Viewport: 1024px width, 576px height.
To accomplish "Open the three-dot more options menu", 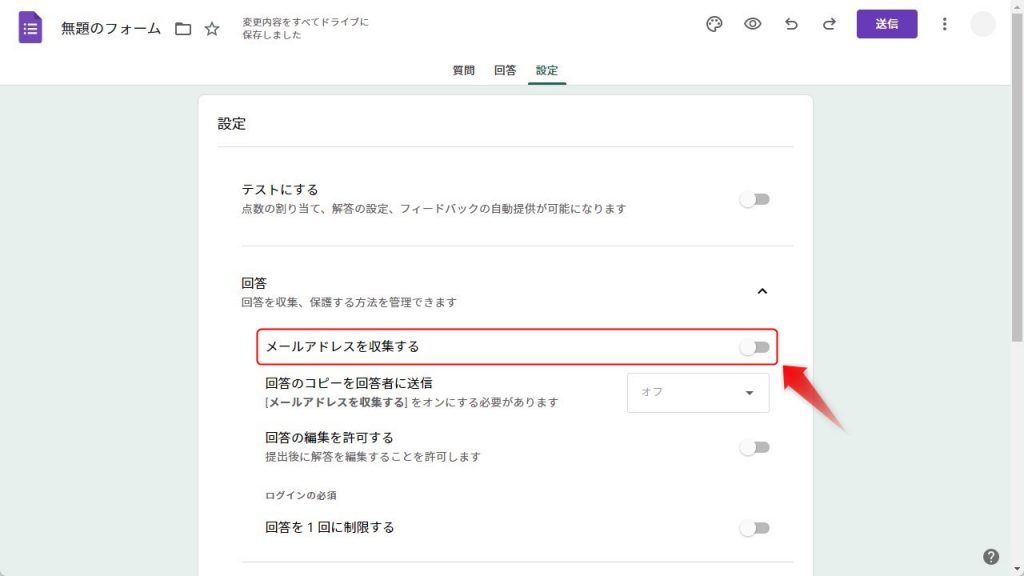I will pyautogui.click(x=944, y=24).
